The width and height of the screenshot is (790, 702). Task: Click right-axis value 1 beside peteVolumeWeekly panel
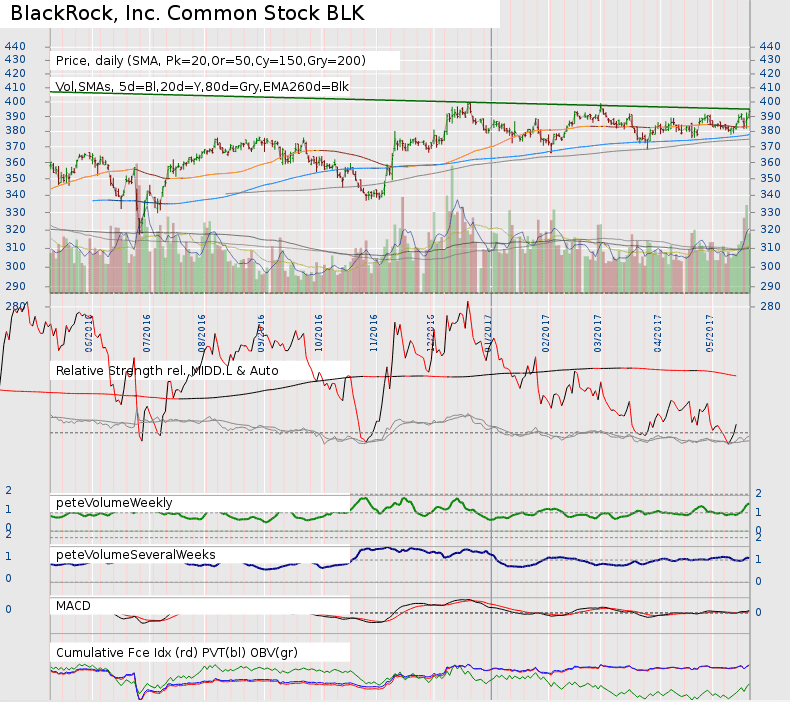[x=758, y=513]
